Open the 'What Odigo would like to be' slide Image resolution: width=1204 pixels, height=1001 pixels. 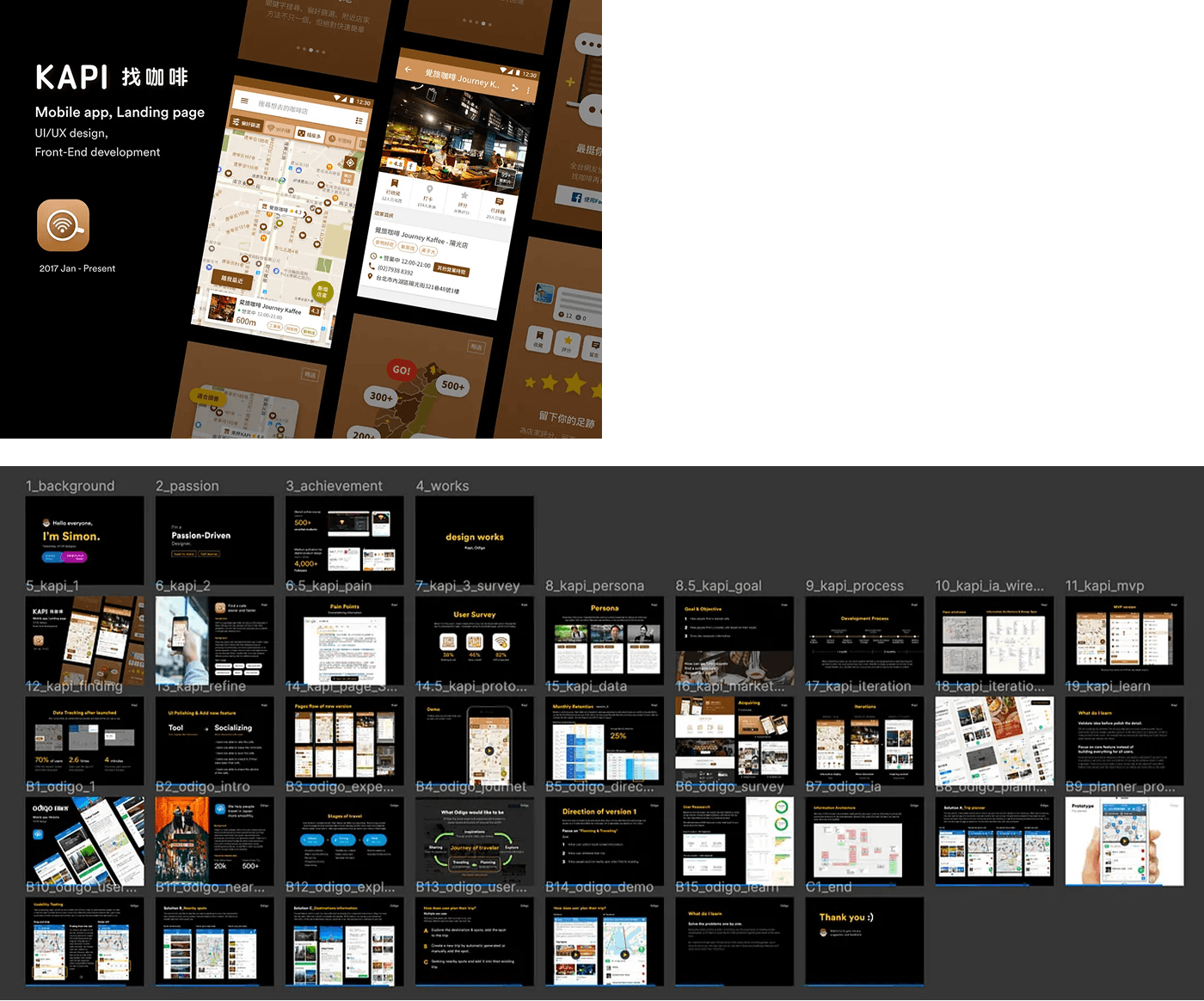[475, 841]
